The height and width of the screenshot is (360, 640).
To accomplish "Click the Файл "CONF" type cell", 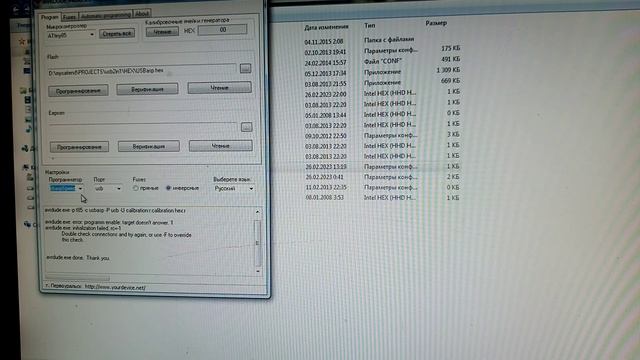I will coord(383,61).
